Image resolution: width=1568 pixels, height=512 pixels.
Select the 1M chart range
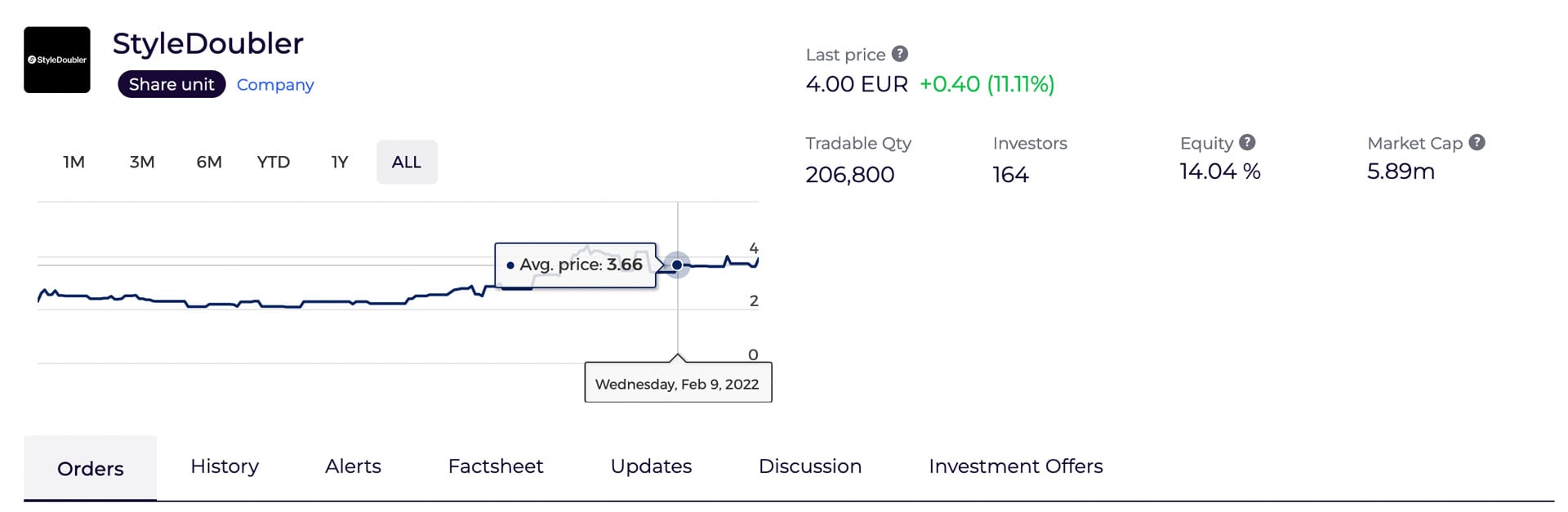point(73,162)
